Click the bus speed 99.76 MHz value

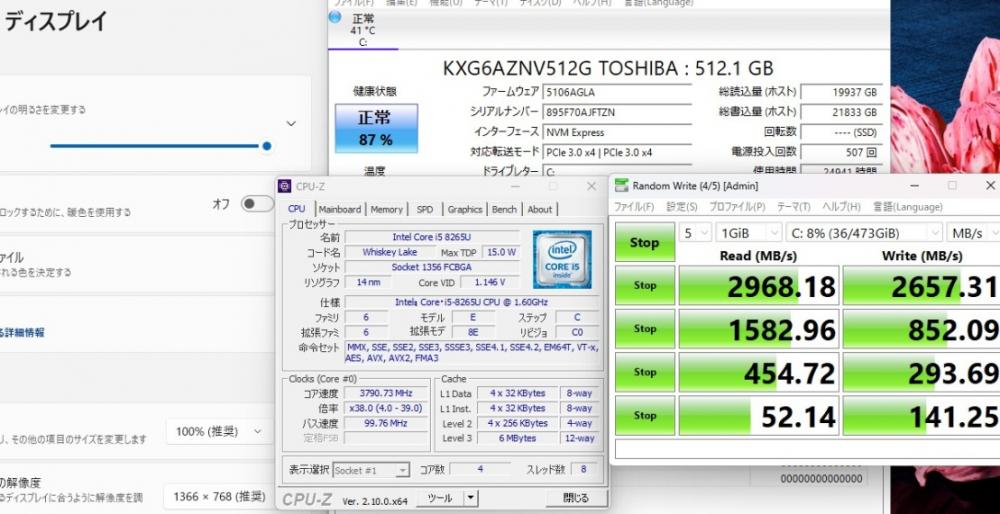click(386, 423)
